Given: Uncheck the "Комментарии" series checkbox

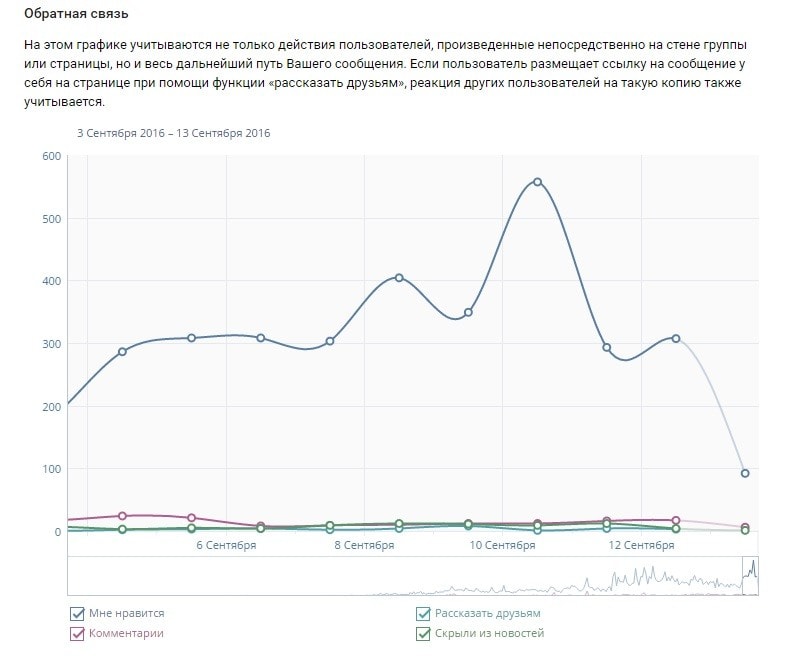Looking at the screenshot, I should pyautogui.click(x=77, y=634).
